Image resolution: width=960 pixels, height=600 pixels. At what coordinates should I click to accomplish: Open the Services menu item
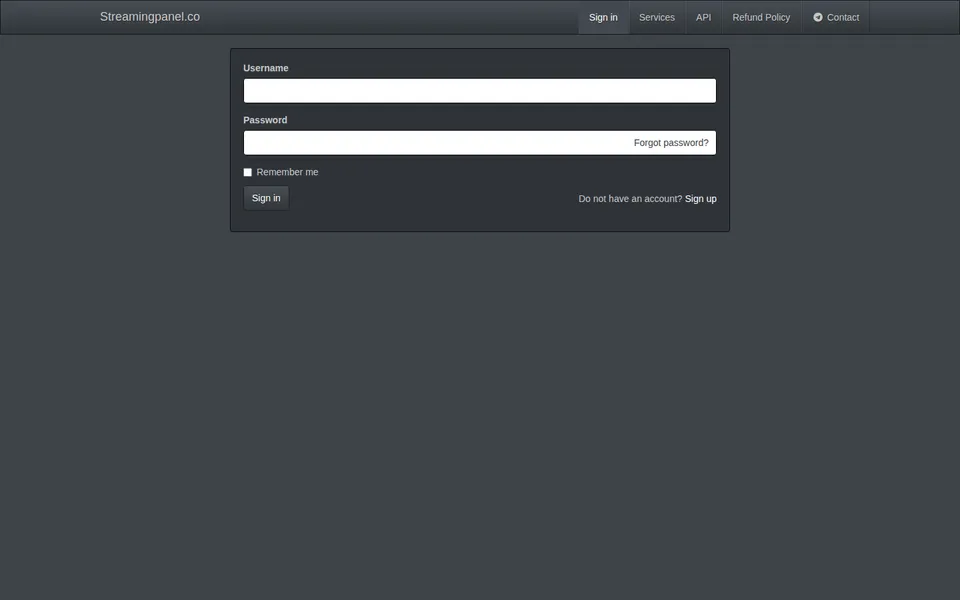[x=657, y=17]
